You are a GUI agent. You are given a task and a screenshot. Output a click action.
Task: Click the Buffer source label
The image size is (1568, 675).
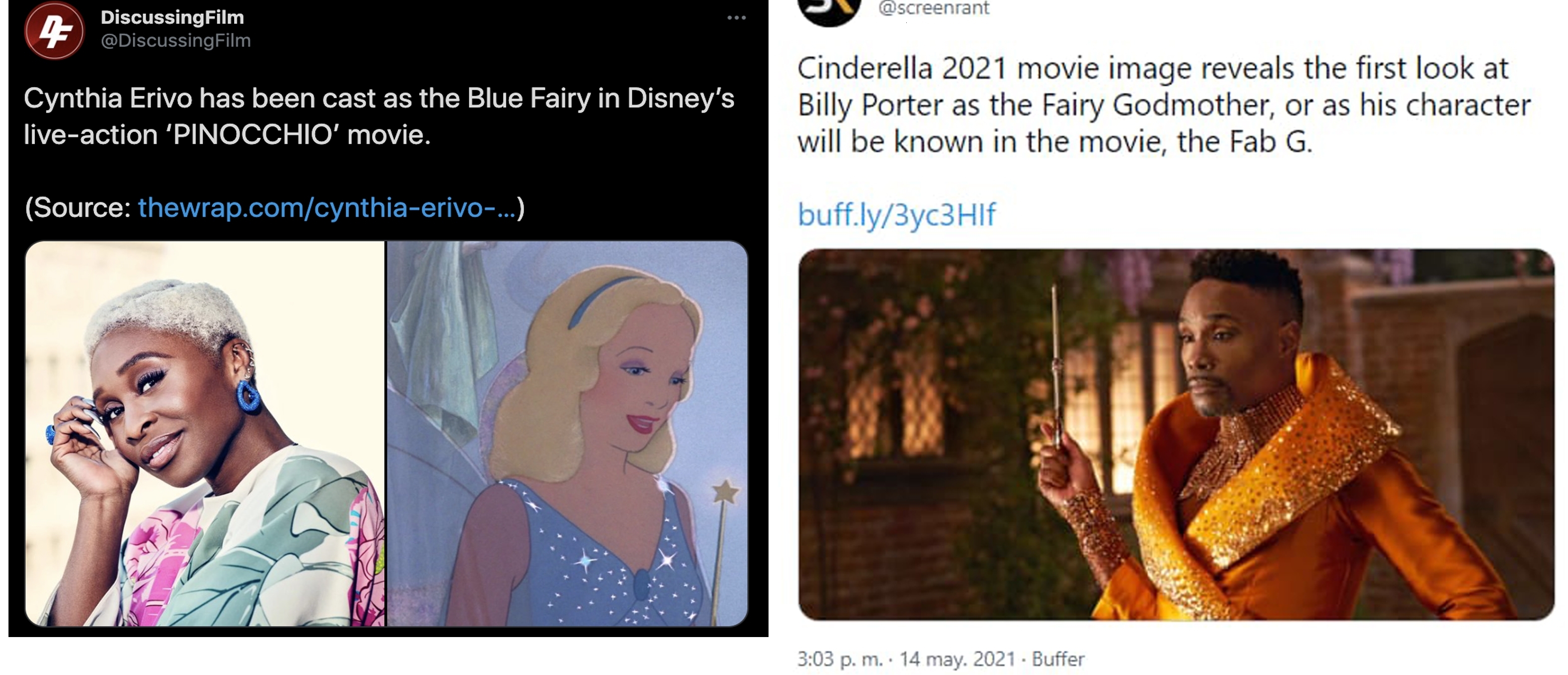[x=1058, y=659]
